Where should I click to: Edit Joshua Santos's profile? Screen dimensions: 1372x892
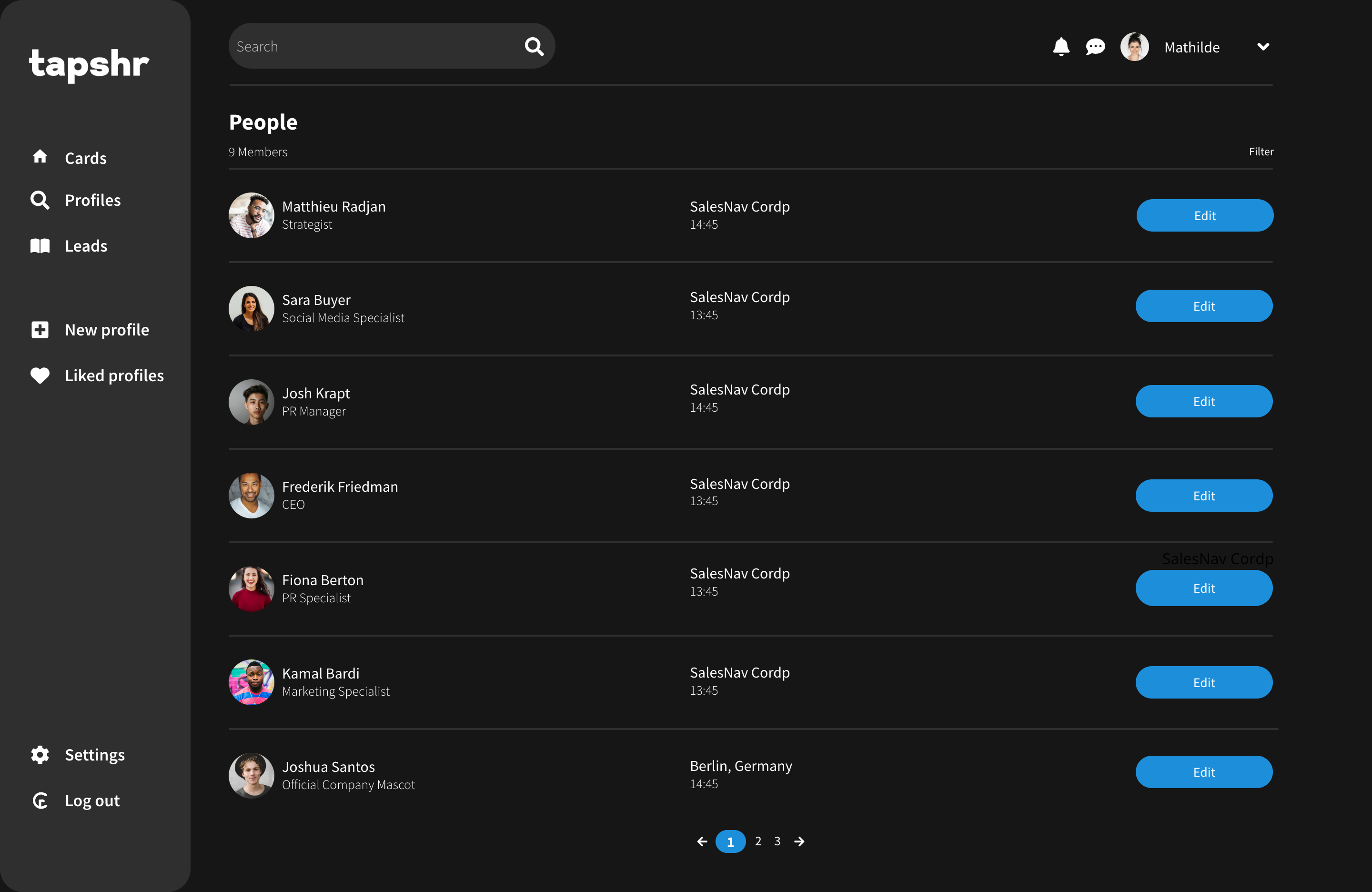1204,772
